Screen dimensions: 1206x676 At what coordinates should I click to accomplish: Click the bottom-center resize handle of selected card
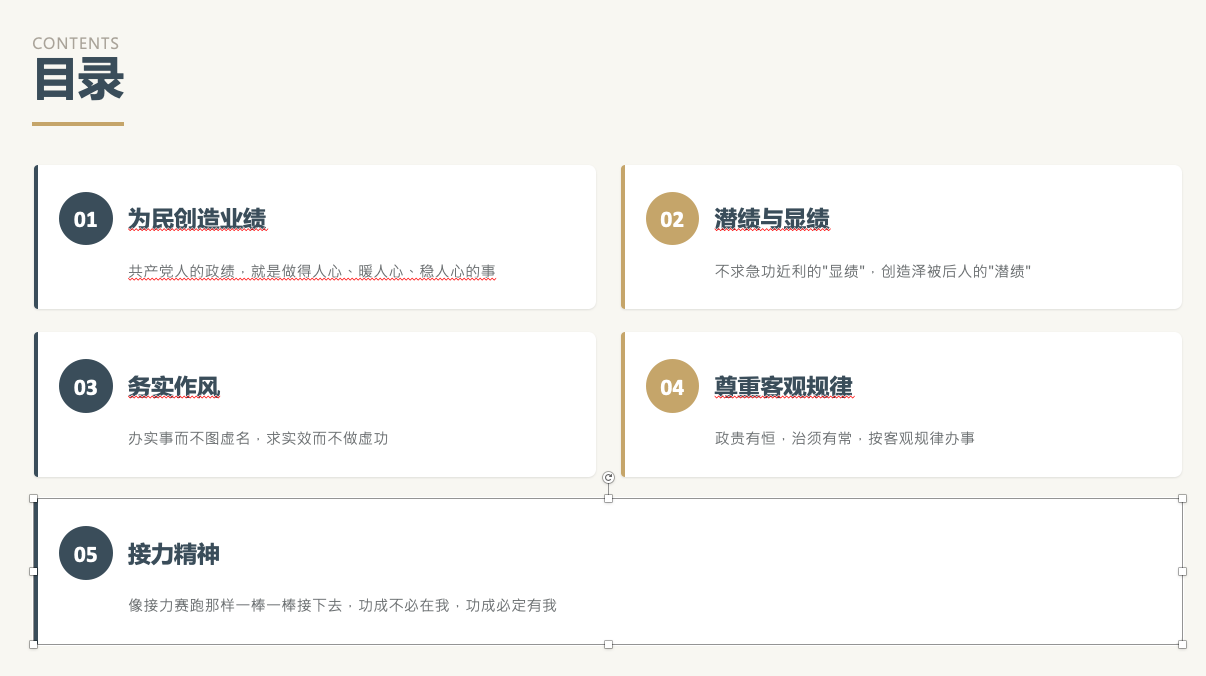click(608, 644)
